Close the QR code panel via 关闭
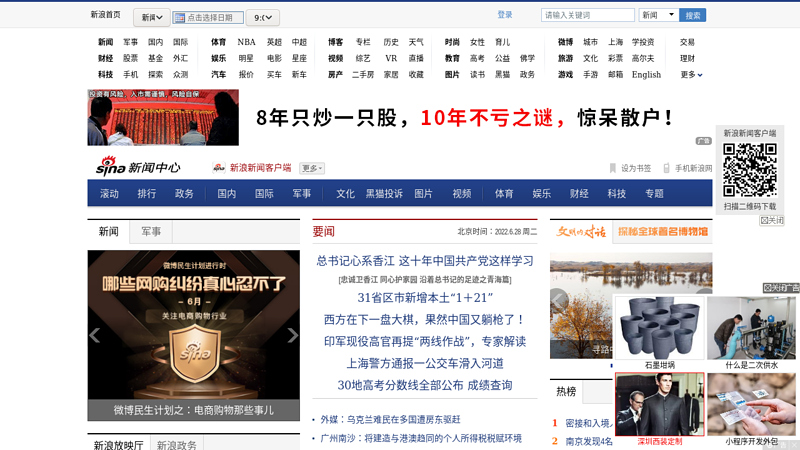 click(x=771, y=220)
